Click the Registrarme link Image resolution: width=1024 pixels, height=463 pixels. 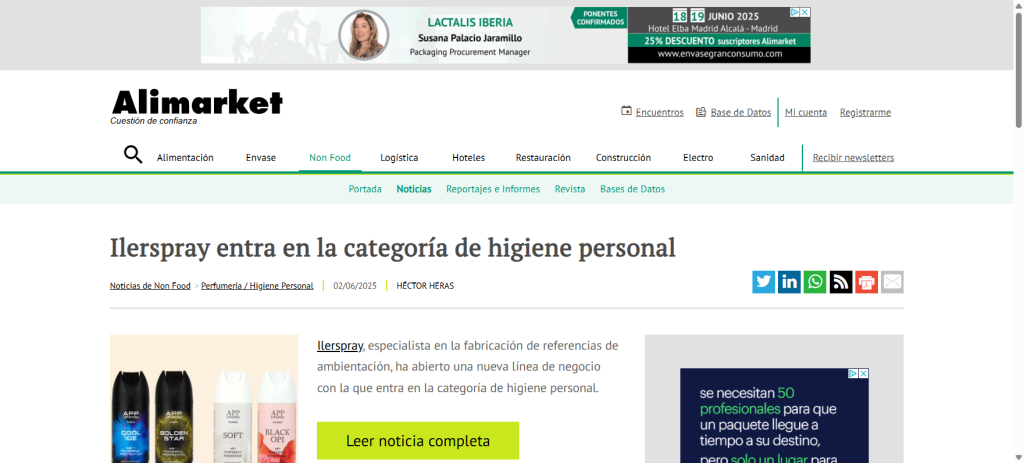coord(865,112)
